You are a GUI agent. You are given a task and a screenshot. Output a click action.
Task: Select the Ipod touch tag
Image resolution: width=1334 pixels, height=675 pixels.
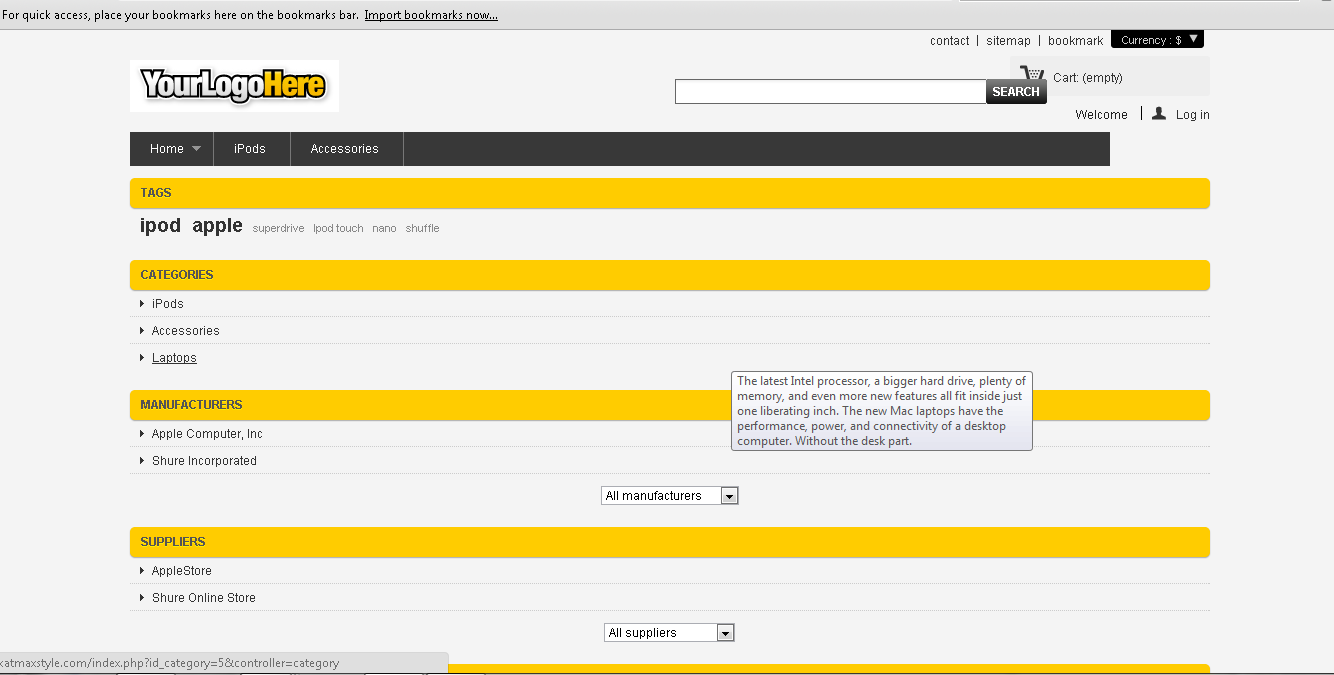[x=338, y=229]
